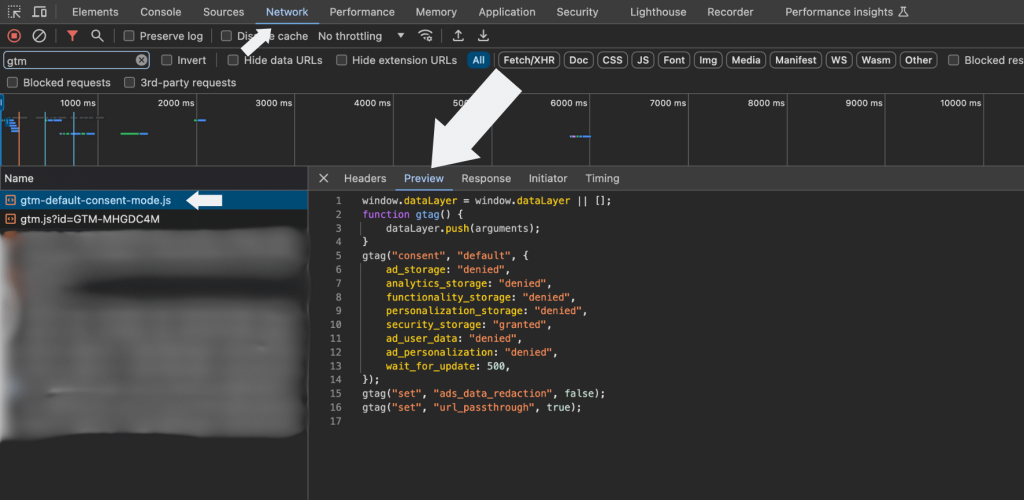The height and width of the screenshot is (500, 1024).
Task: Filter by Media requests
Action: pos(746,60)
